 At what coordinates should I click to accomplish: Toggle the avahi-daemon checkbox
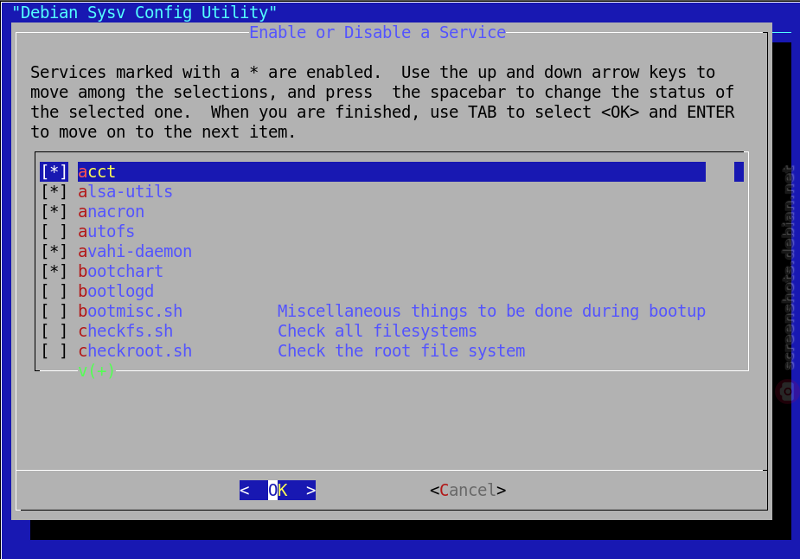tap(54, 251)
